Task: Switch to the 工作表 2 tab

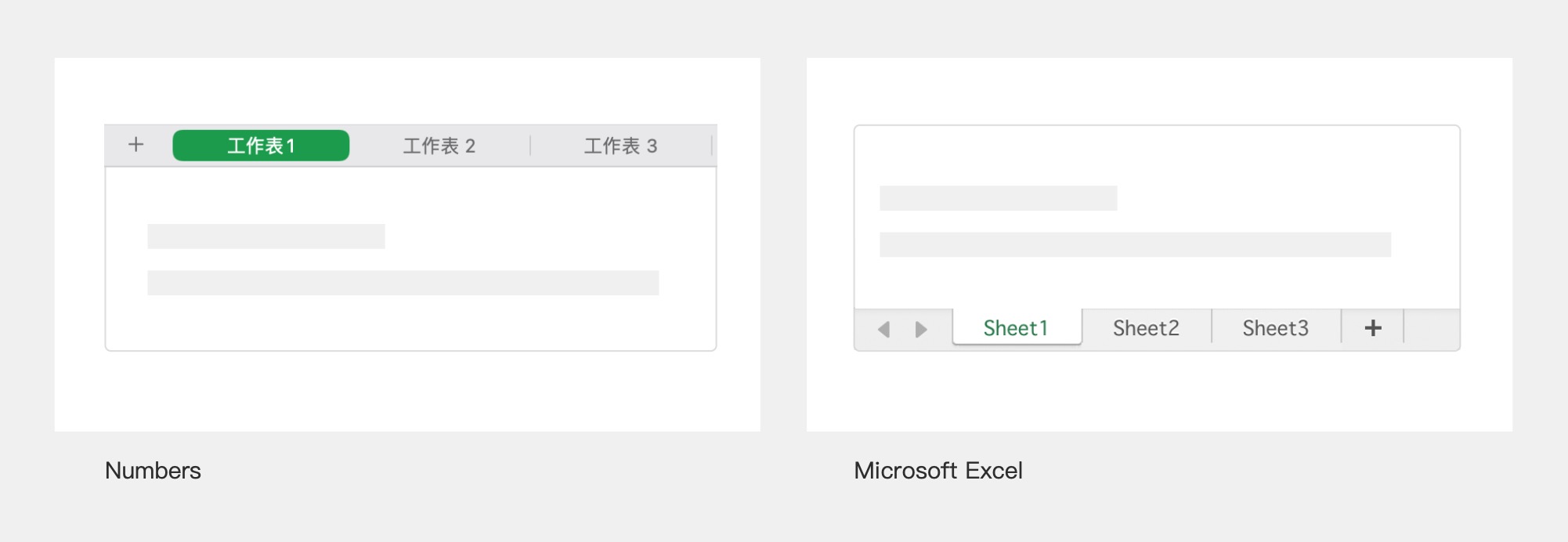Action: tap(439, 146)
